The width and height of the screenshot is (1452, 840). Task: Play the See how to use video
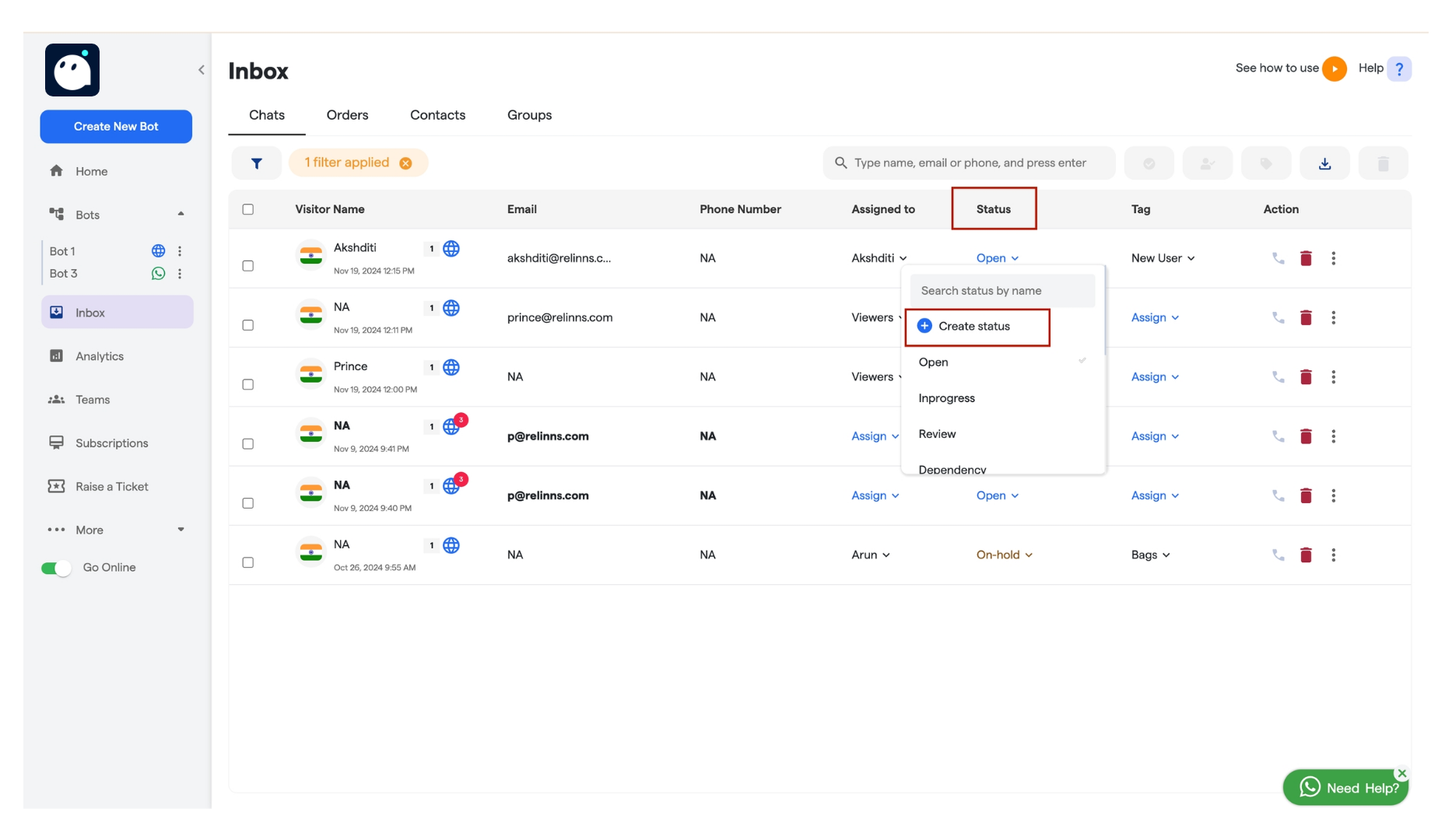1335,68
